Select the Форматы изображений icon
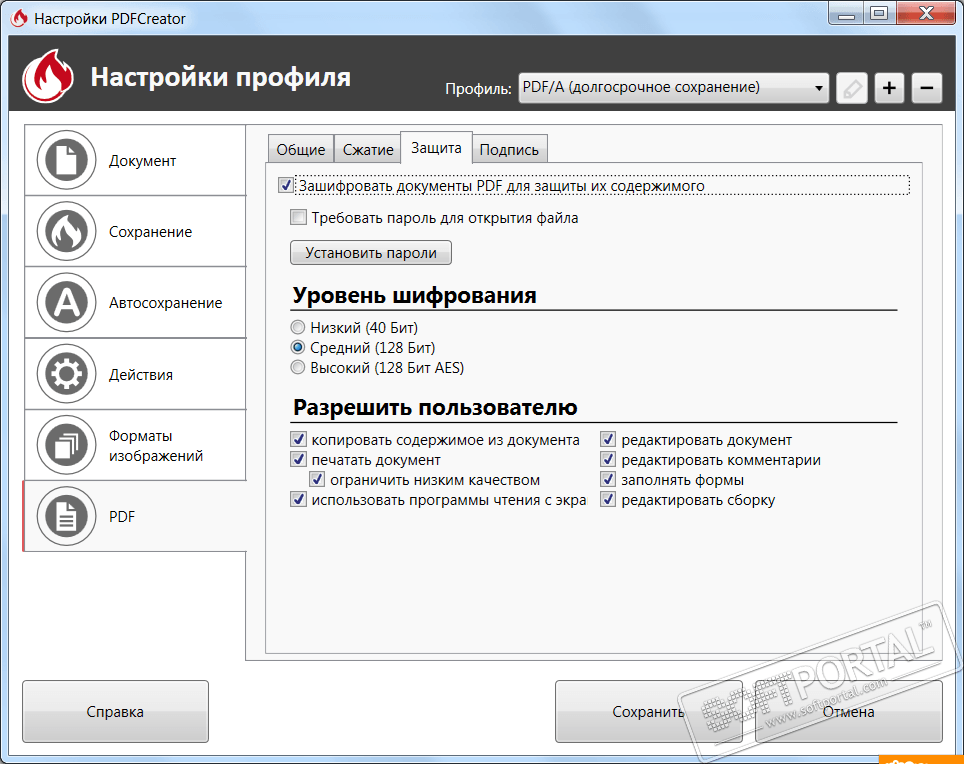Screen dimensions: 964x764 coord(66,445)
